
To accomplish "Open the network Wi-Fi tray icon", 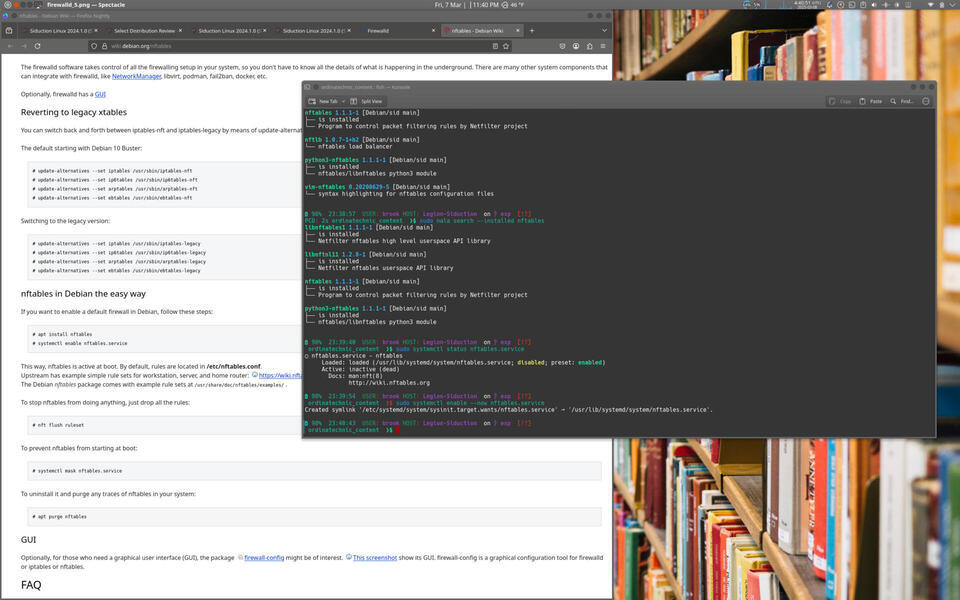I will point(931,4).
